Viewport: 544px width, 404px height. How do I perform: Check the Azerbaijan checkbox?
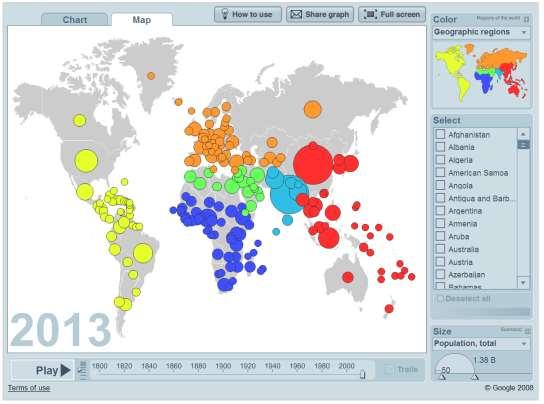[x=440, y=275]
